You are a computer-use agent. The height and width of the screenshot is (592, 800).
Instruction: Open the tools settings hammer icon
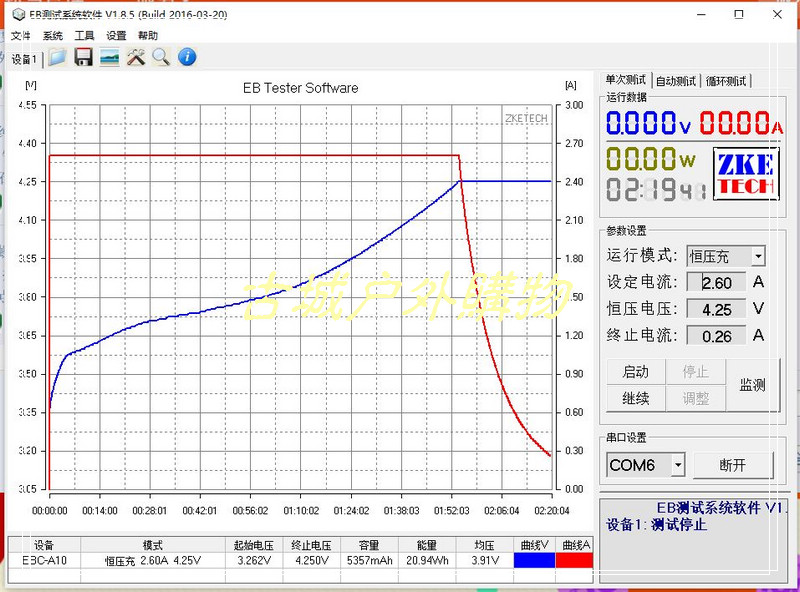tap(136, 57)
